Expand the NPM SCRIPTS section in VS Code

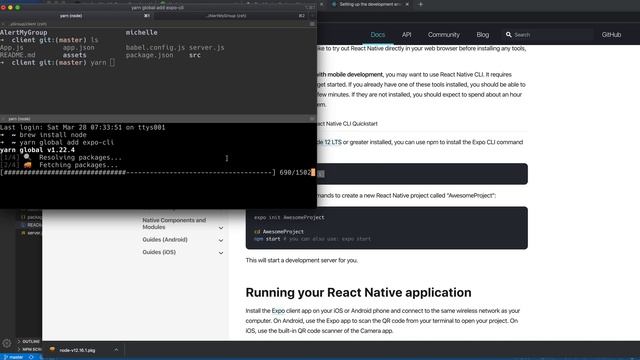[x=29, y=349]
